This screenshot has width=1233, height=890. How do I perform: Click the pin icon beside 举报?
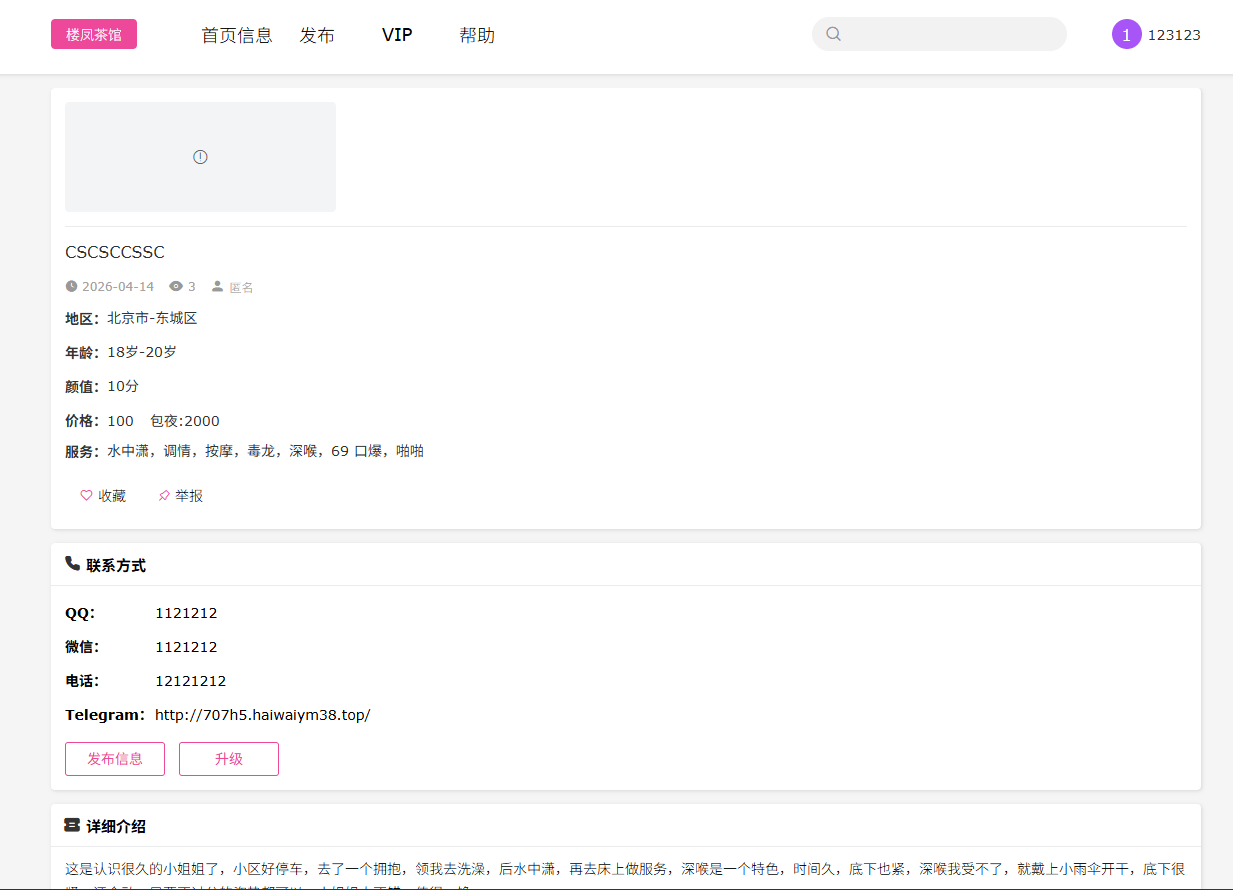164,496
